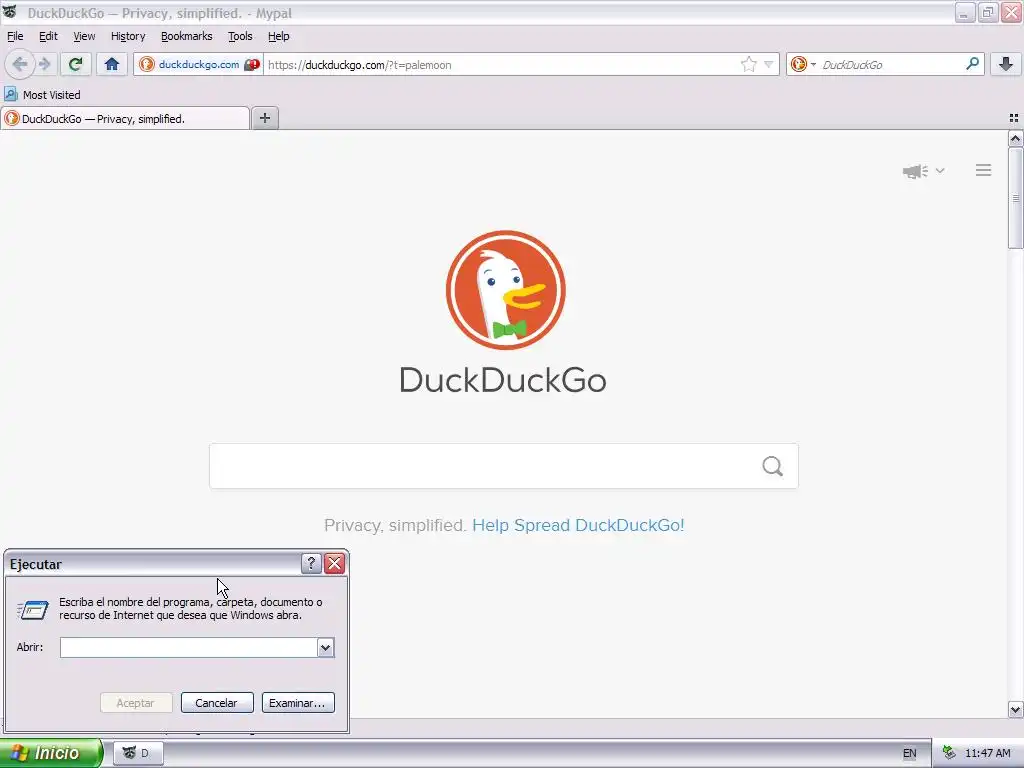
Task: Click in the address bar URL field
Action: tap(500, 65)
